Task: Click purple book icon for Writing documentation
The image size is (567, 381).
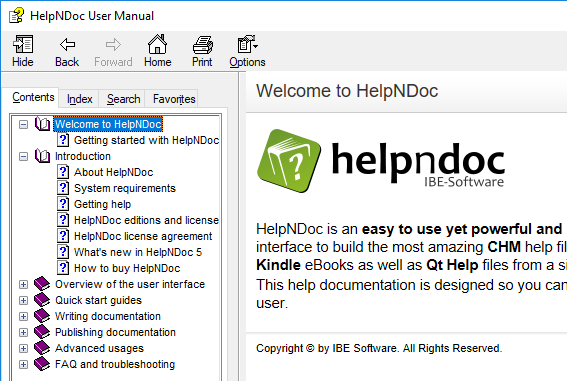Action: point(42,316)
